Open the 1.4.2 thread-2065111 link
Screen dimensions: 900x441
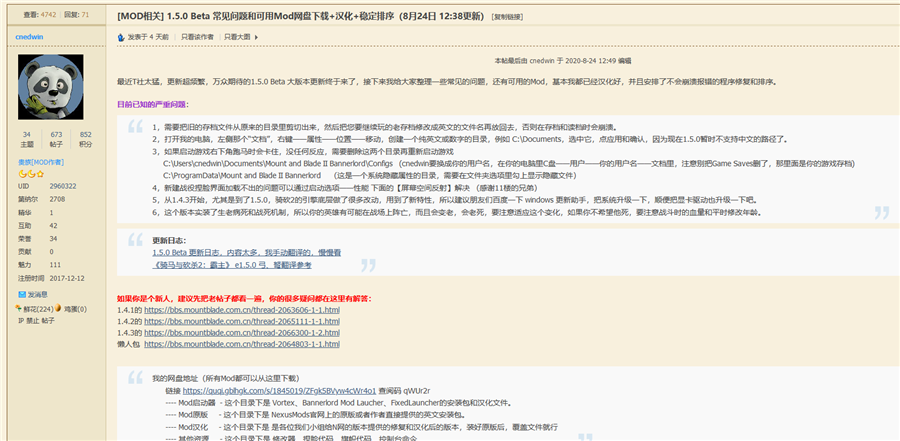(242, 322)
